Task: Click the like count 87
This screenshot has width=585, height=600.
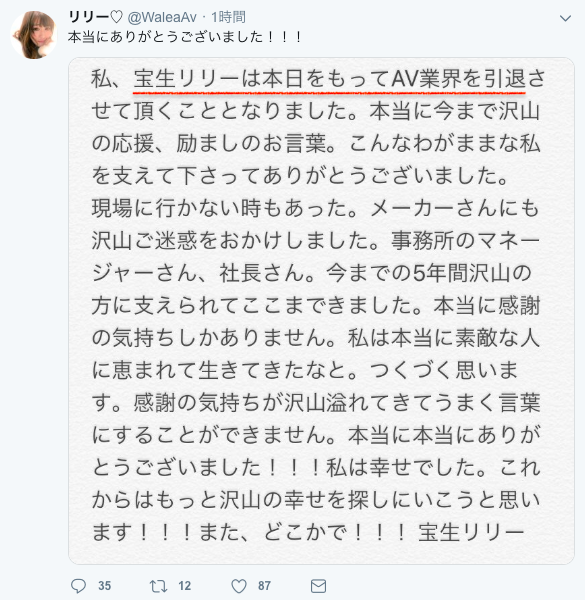Action: (x=264, y=586)
